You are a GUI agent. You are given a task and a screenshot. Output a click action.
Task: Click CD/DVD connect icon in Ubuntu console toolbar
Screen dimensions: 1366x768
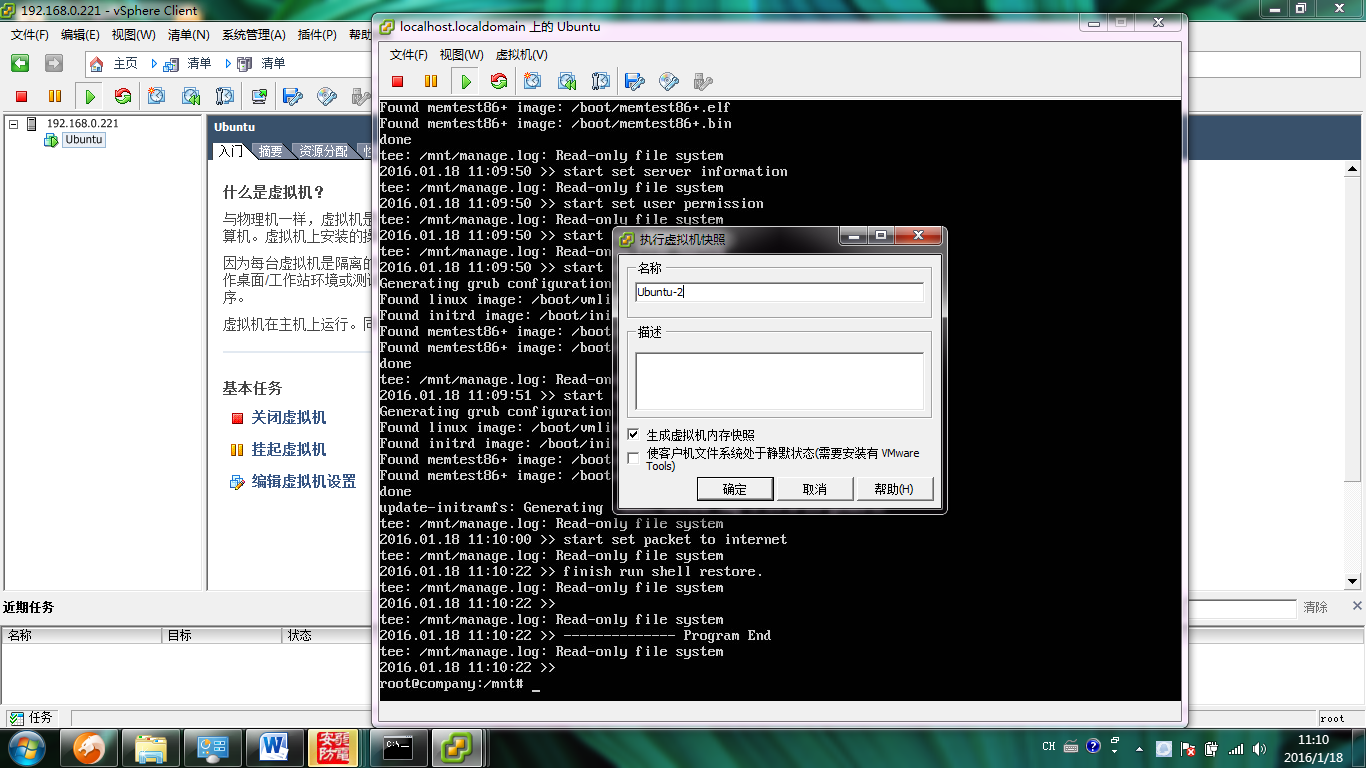pos(669,81)
